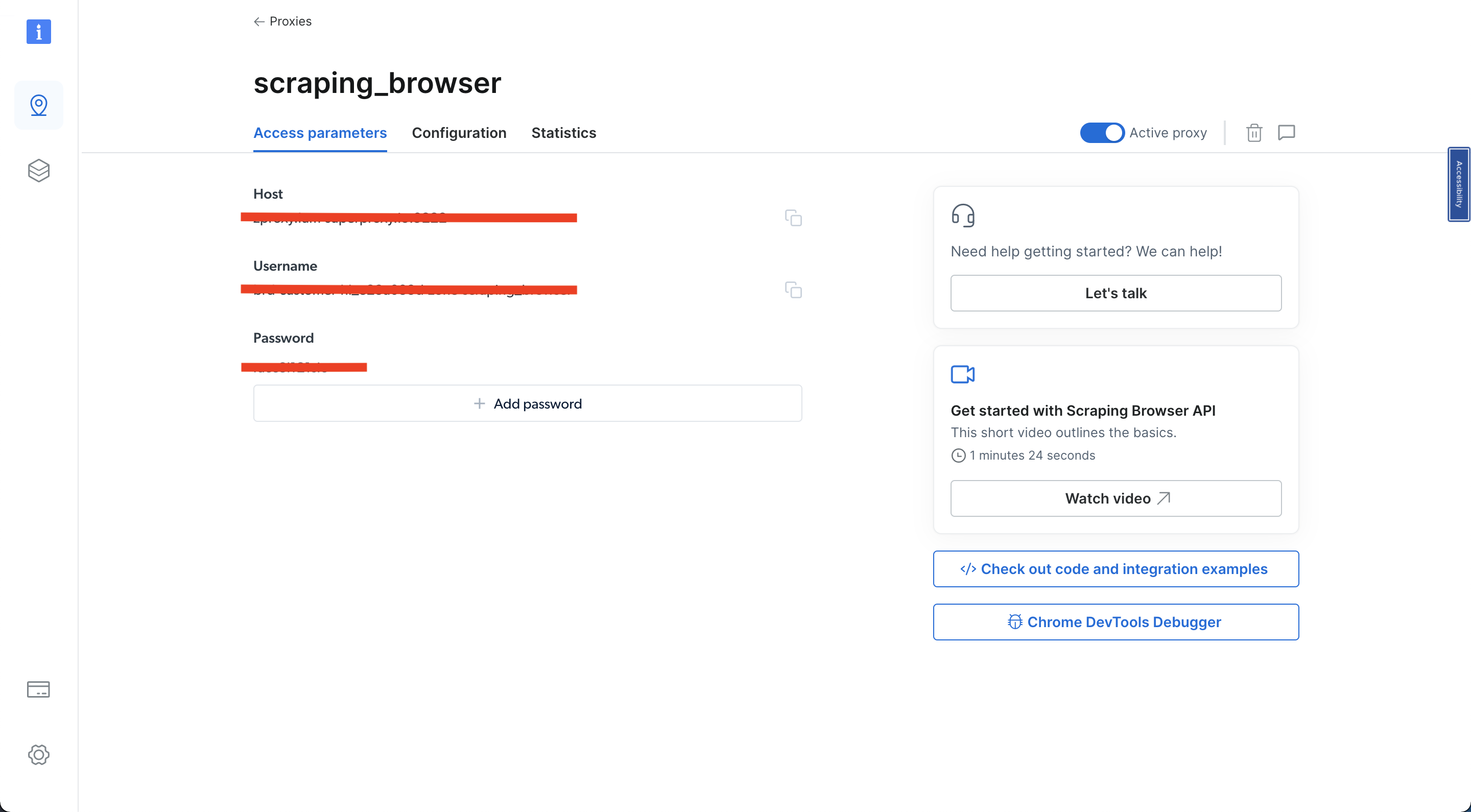Check out code and integration examples
The image size is (1471, 812).
[1116, 569]
